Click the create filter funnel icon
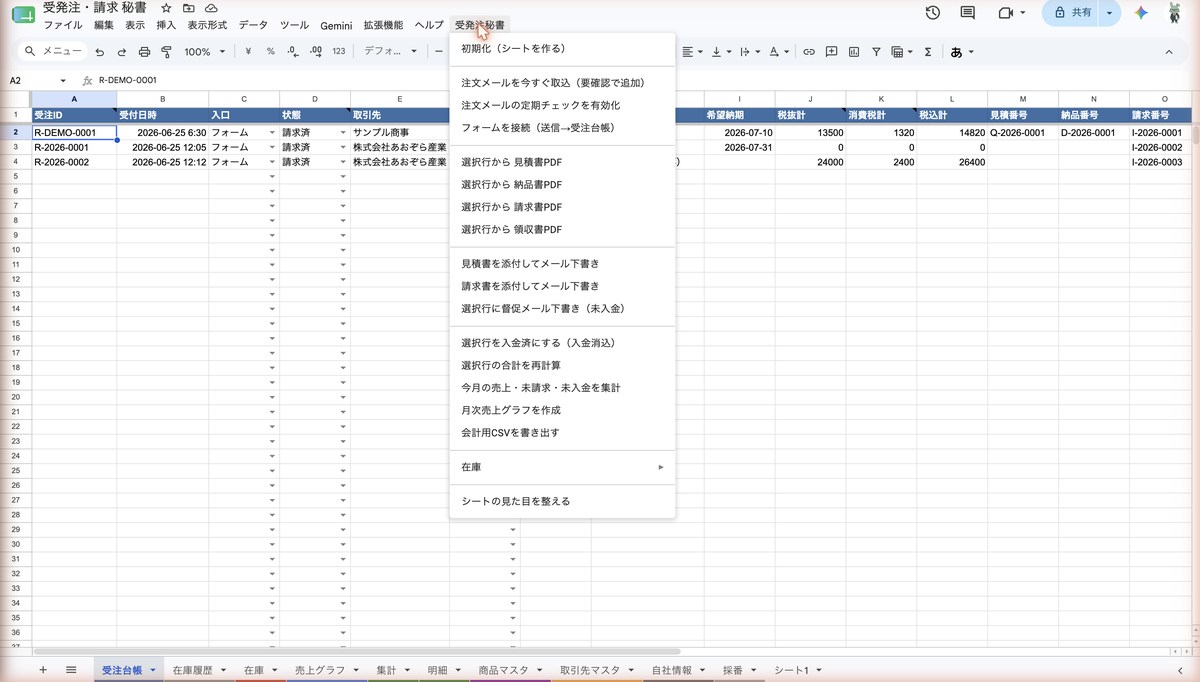Image resolution: width=1200 pixels, height=682 pixels. pyautogui.click(x=876, y=51)
